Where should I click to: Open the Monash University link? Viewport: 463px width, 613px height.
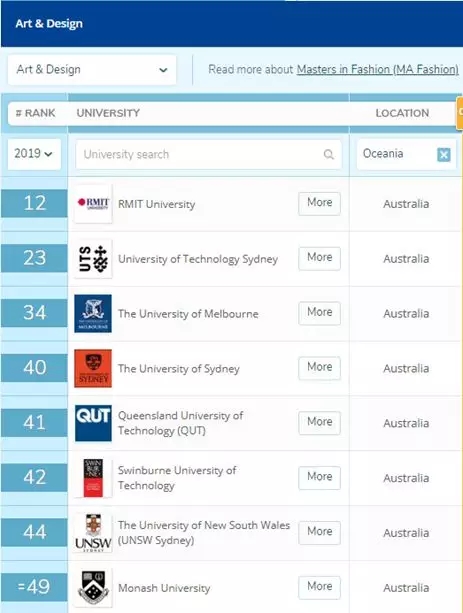coord(164,588)
